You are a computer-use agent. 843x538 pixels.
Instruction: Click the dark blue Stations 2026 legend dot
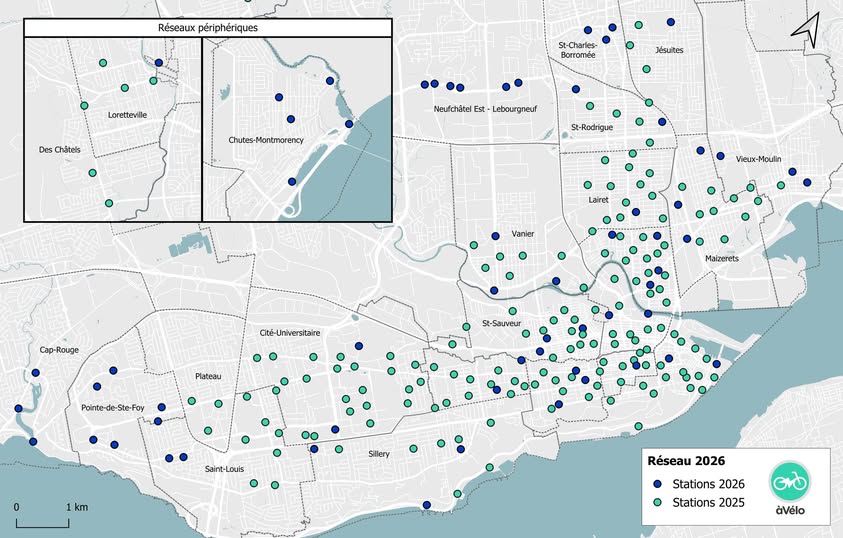click(657, 485)
